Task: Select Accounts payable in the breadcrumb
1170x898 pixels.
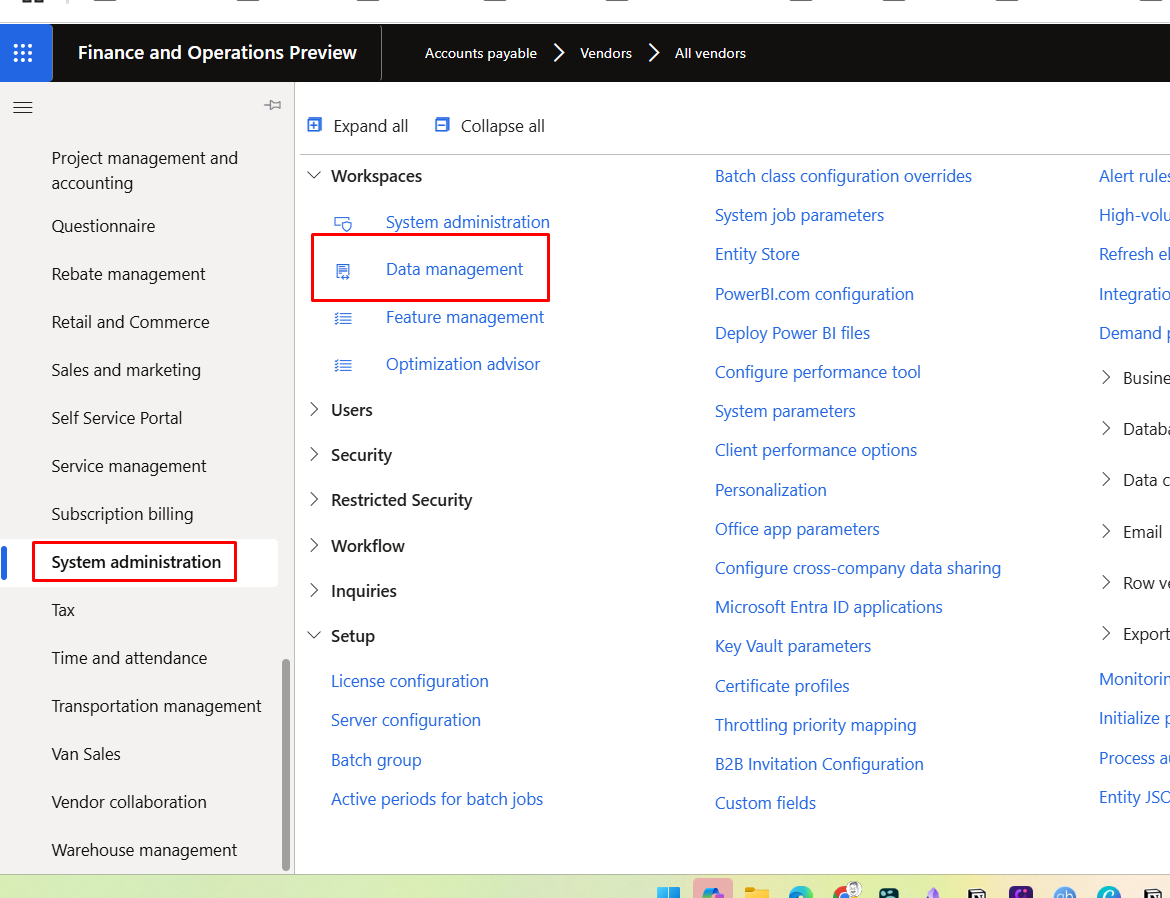Action: 481,53
